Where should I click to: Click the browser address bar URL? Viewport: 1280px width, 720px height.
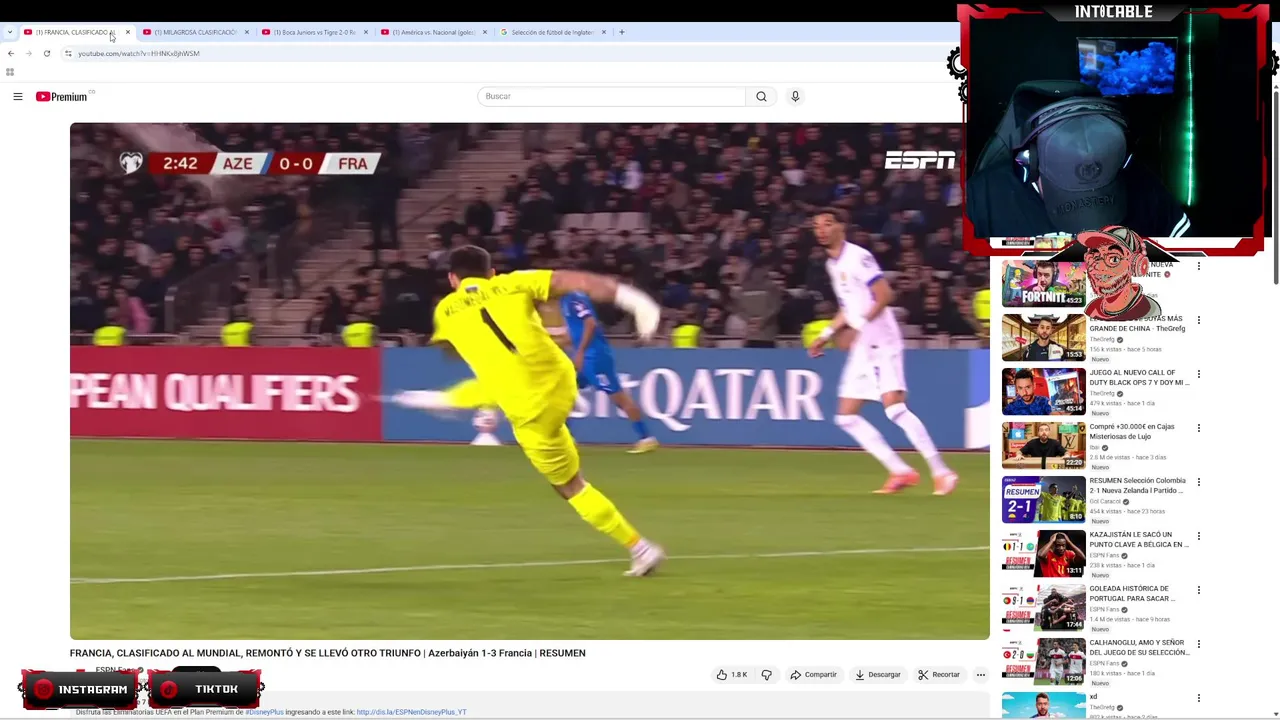[x=139, y=53]
